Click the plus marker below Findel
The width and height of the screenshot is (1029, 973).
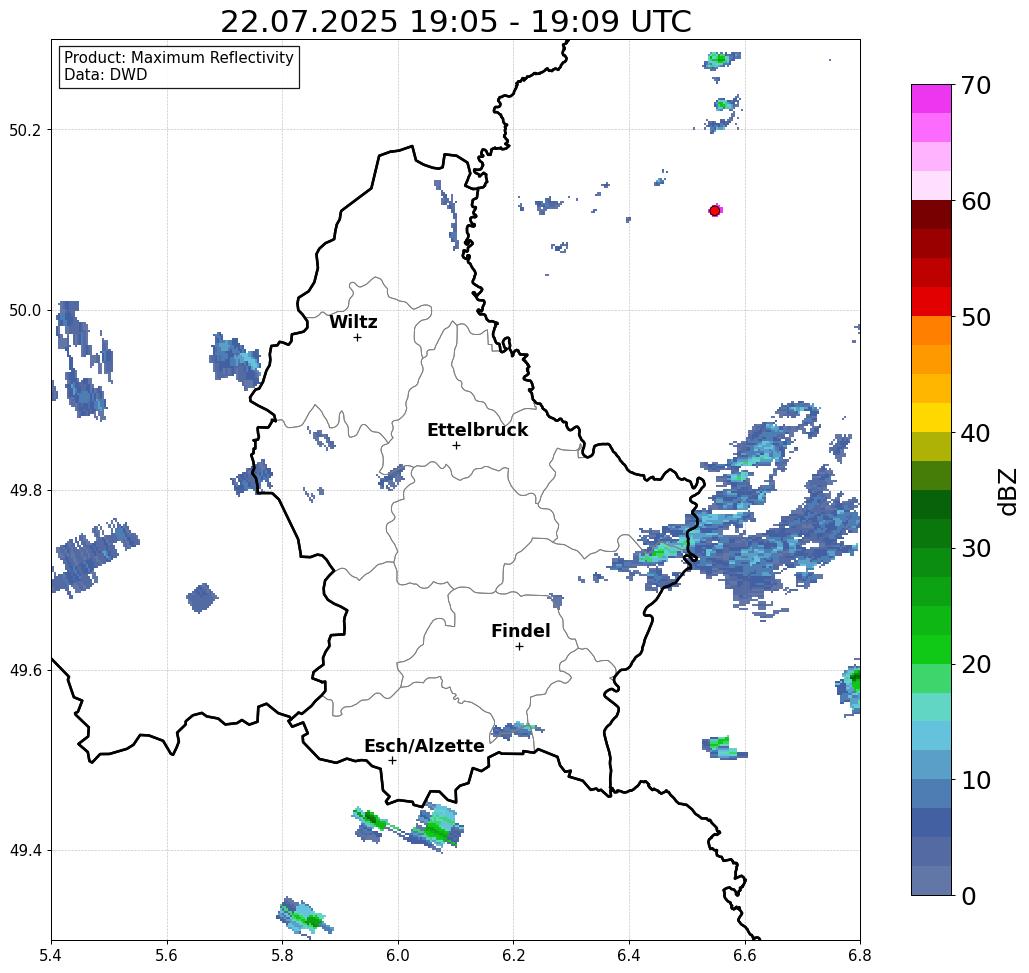519,647
